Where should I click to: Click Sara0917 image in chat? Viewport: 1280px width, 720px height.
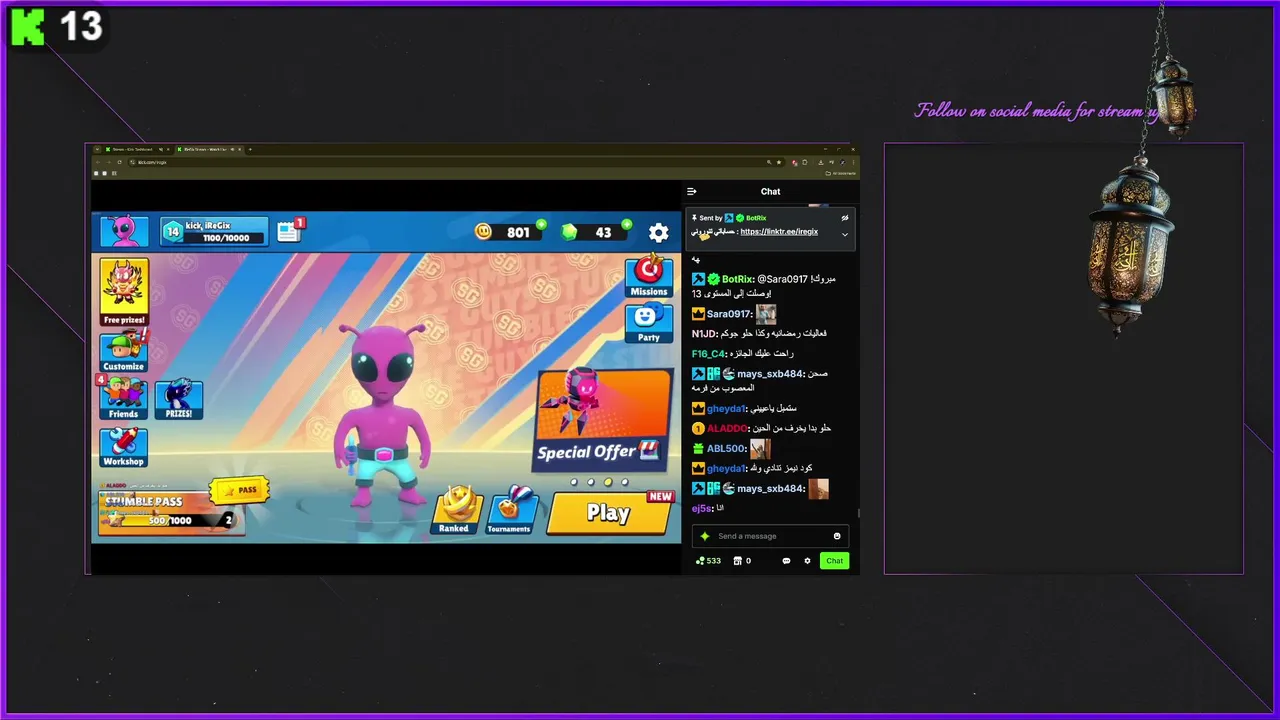[x=766, y=313]
